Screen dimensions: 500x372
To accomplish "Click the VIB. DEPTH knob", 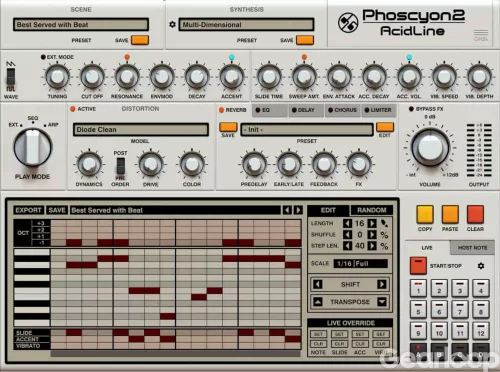I will [x=479, y=77].
